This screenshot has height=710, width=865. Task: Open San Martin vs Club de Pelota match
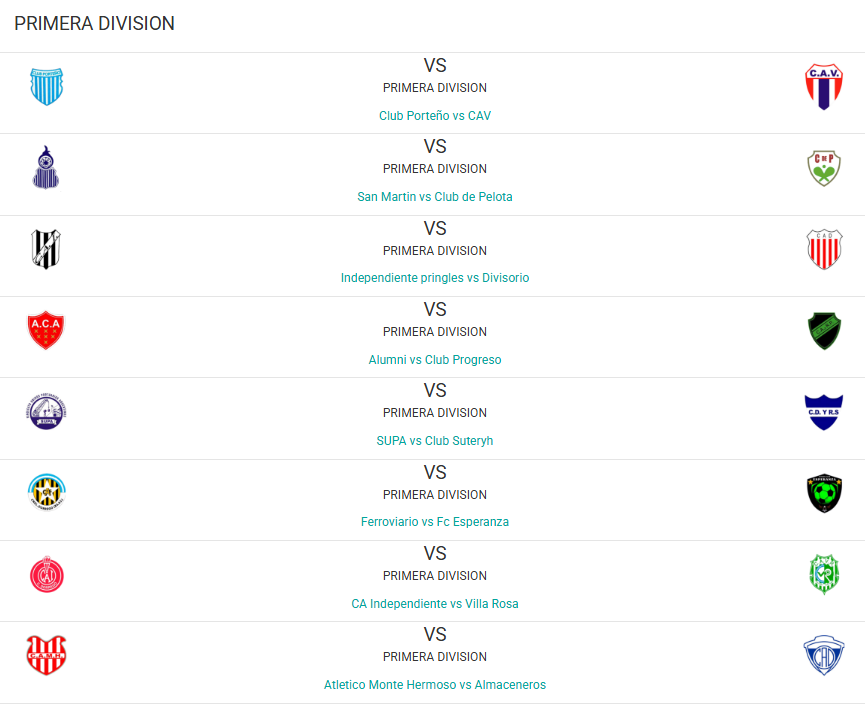[x=435, y=197]
